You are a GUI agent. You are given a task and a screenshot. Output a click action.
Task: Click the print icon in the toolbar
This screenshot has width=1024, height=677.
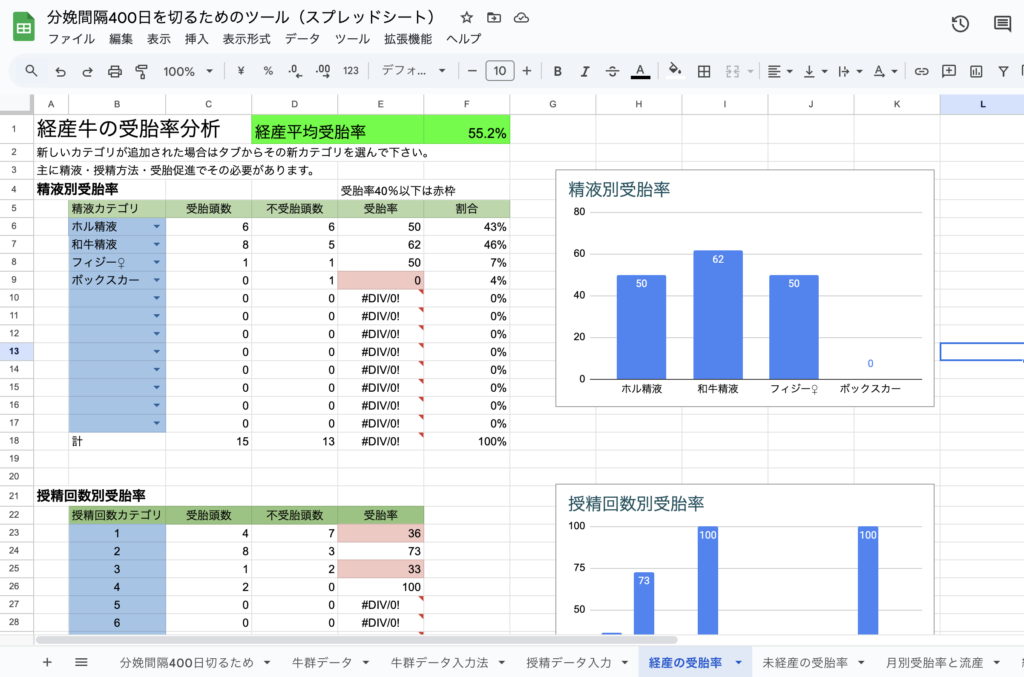click(x=114, y=71)
